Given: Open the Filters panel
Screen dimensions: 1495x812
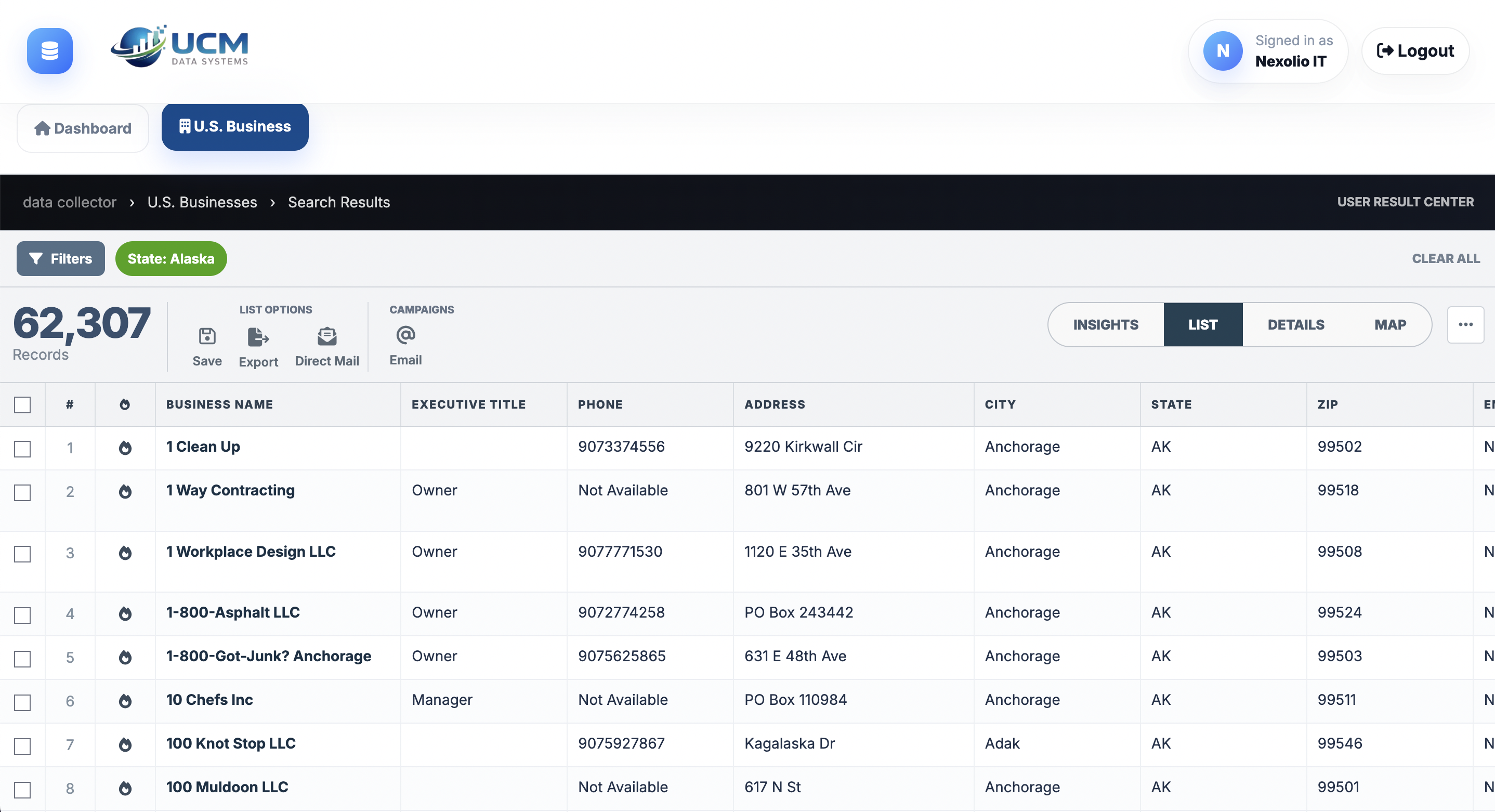Looking at the screenshot, I should tap(60, 258).
